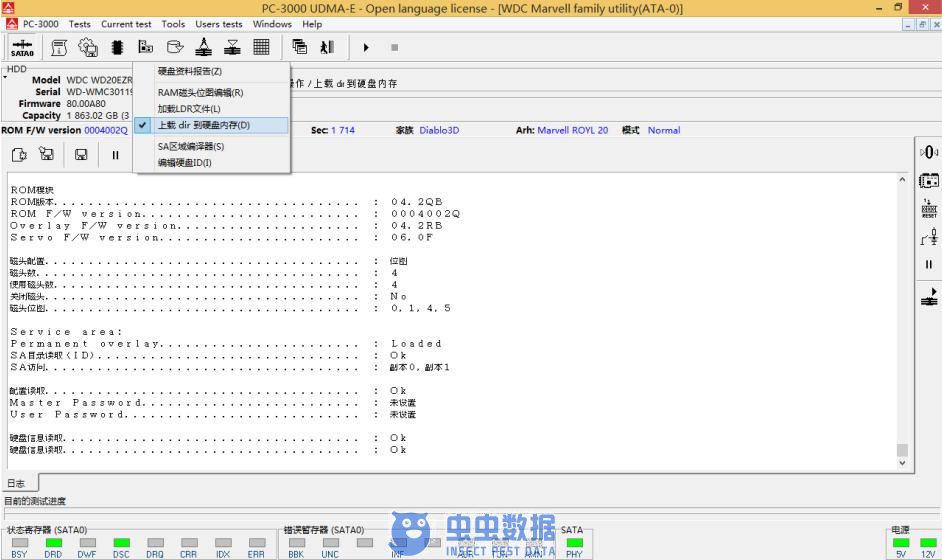Click the log scrollbar thumb
The width and height of the screenshot is (942, 560).
tap(902, 450)
